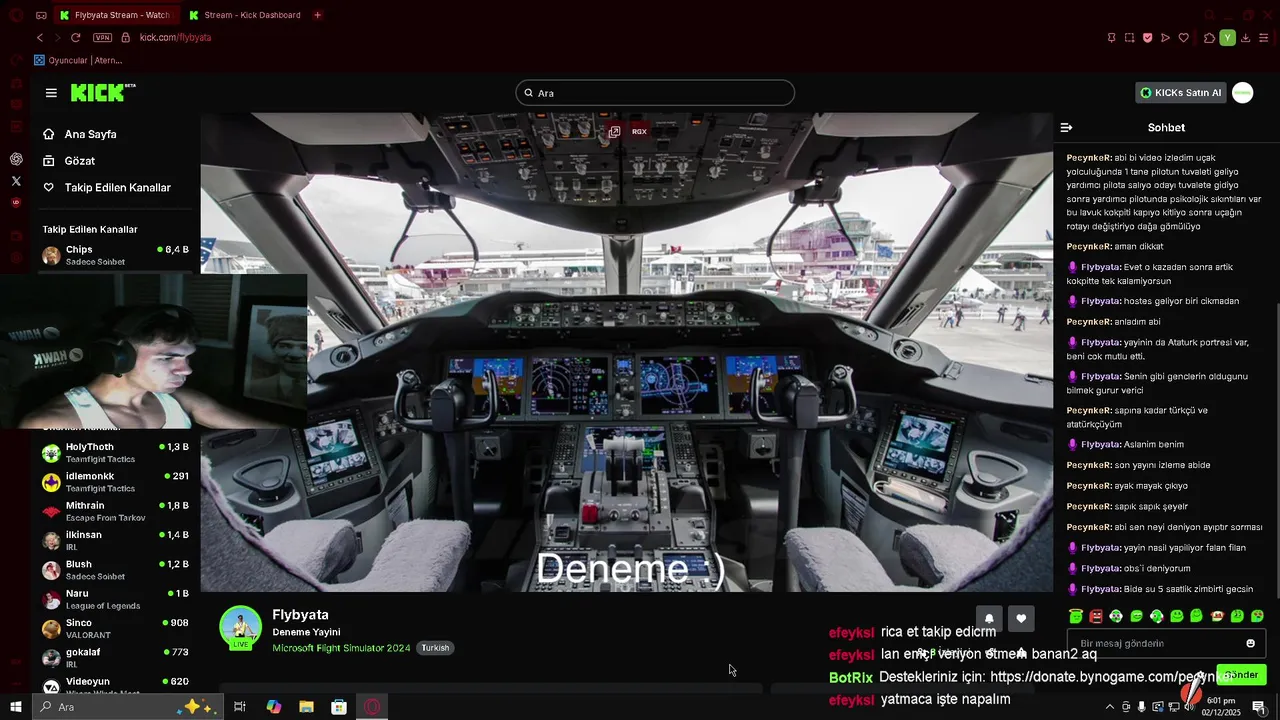This screenshot has width=1280, height=720.
Task: Click the ad blocker shield icon
Action: click(x=1147, y=38)
